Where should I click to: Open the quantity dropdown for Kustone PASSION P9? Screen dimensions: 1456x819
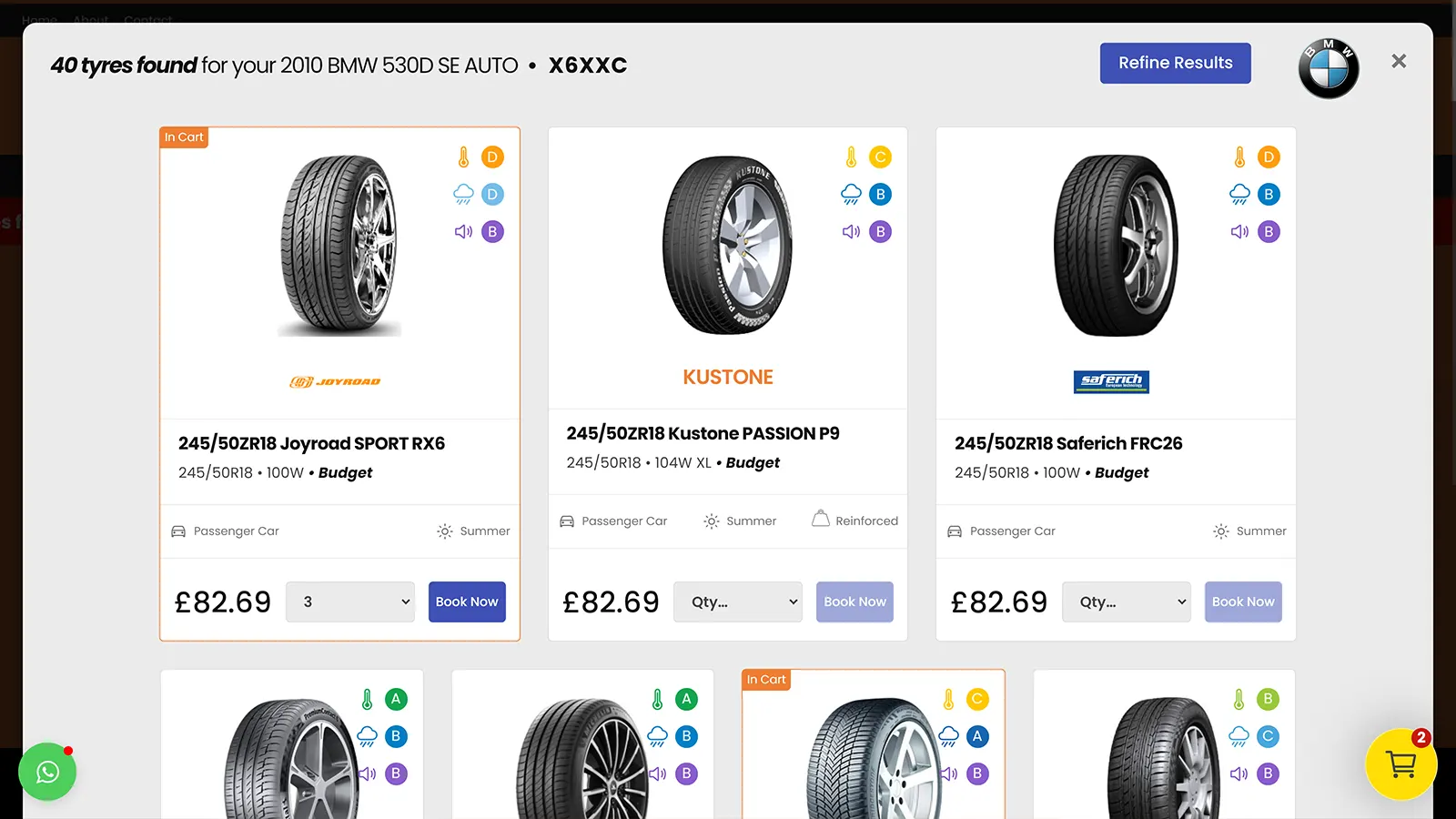[737, 602]
